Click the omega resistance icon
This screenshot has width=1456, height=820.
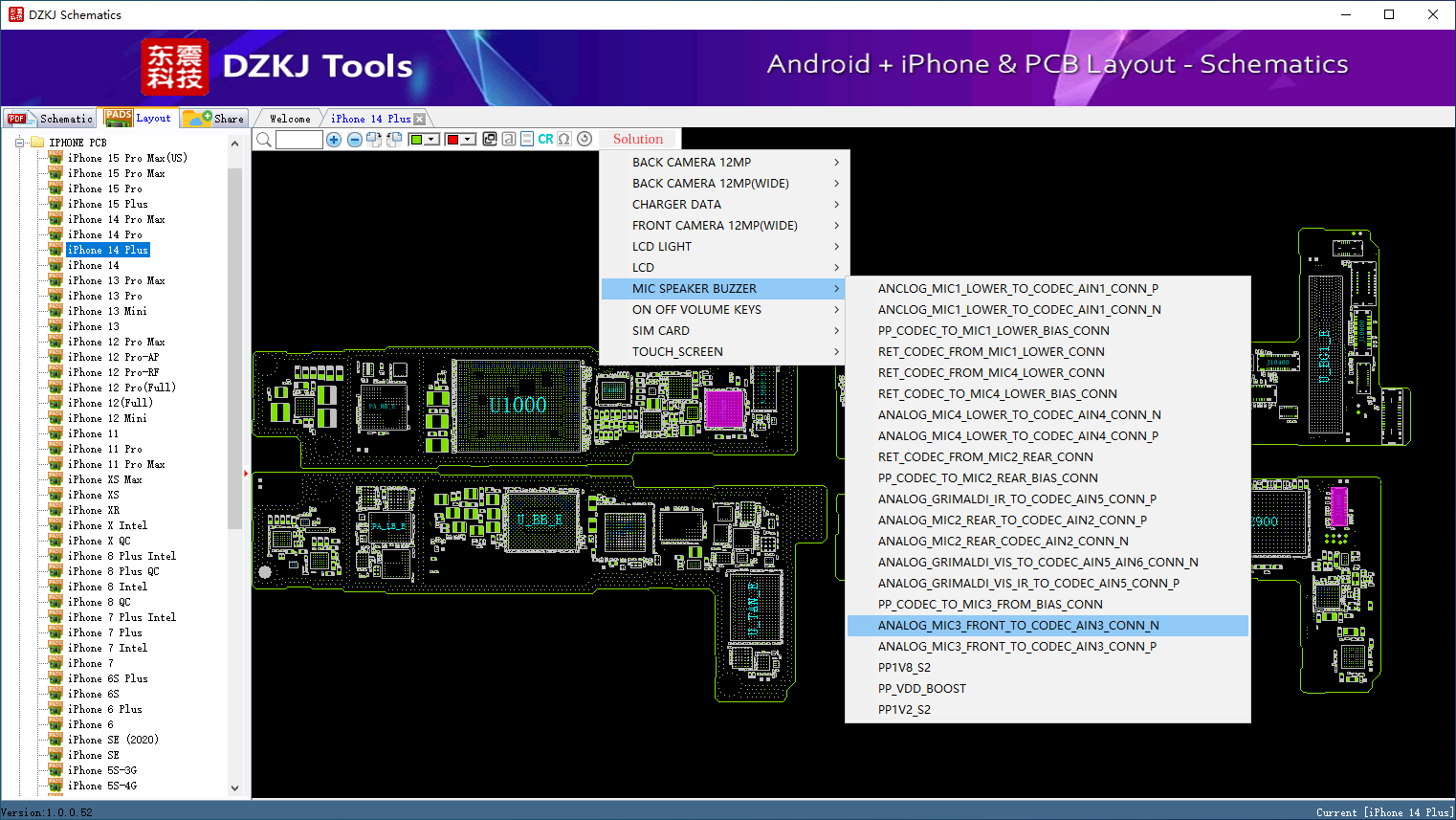(x=564, y=140)
